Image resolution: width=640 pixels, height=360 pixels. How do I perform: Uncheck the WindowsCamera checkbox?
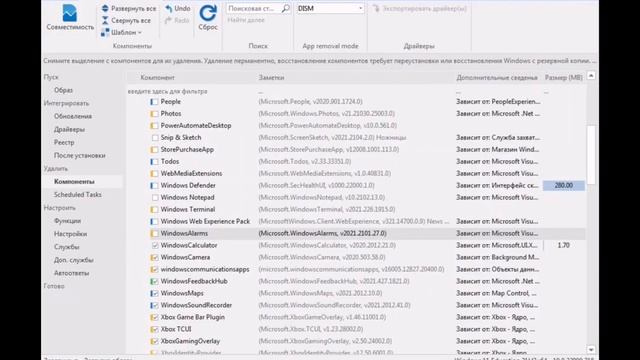click(154, 257)
